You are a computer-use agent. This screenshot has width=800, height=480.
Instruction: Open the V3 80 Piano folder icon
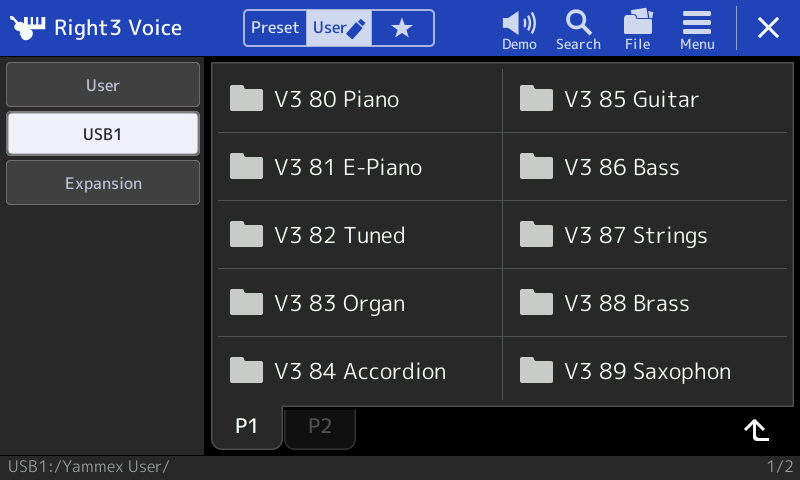[246, 98]
